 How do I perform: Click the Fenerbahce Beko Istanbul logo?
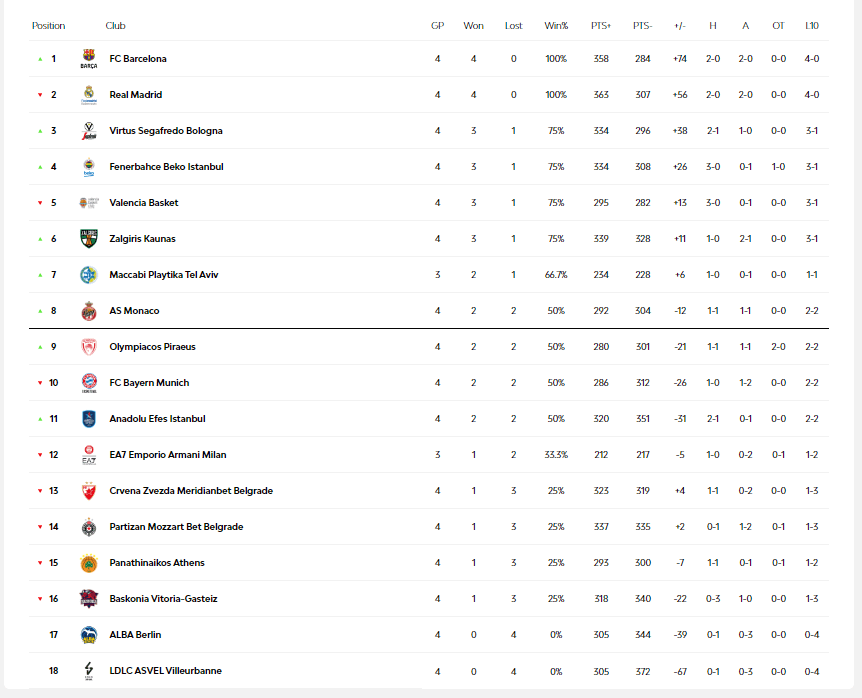(89, 167)
